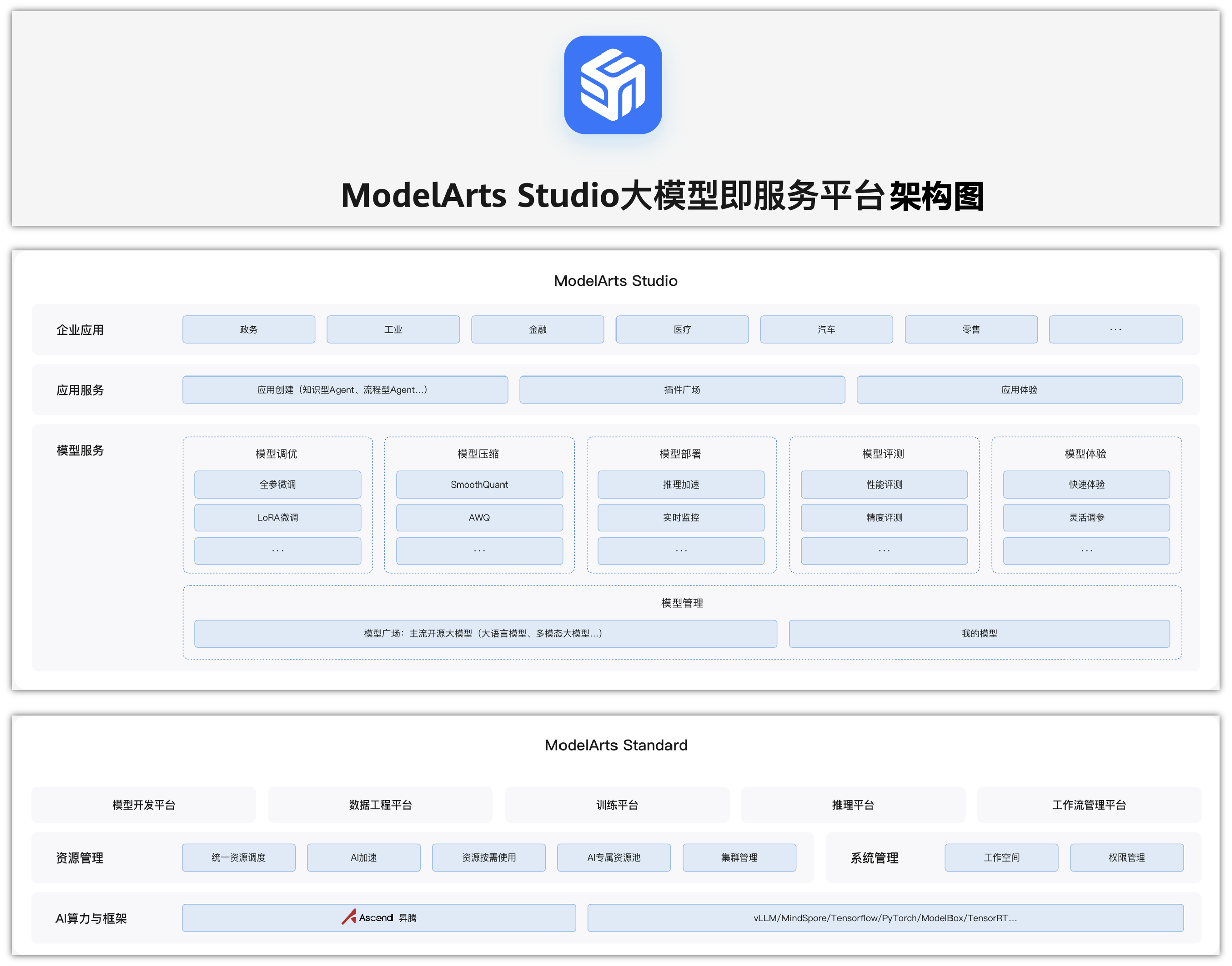Click the blue ModelArts cube logo
Screen dimensions: 1232x966
(612, 85)
